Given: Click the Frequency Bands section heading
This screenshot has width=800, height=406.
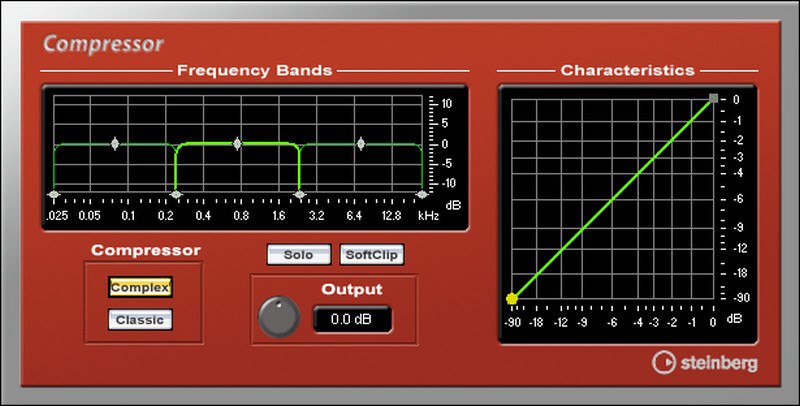Looking at the screenshot, I should 254,70.
